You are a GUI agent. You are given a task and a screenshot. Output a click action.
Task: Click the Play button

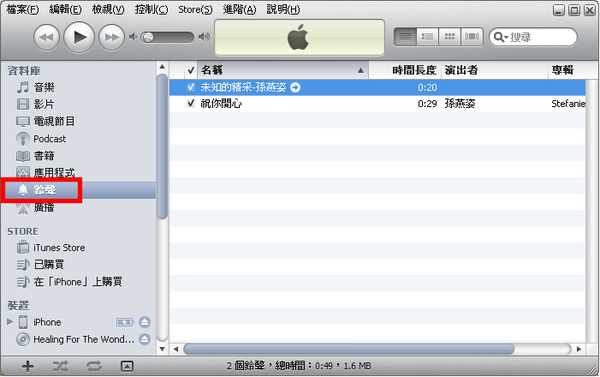tap(79, 37)
